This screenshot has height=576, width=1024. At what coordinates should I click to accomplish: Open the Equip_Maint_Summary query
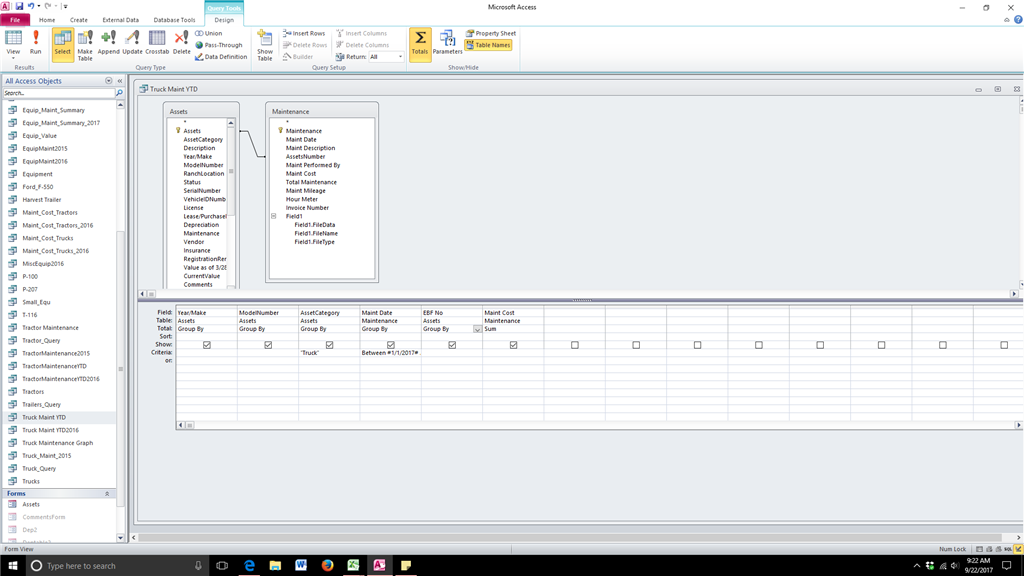pyautogui.click(x=54, y=110)
